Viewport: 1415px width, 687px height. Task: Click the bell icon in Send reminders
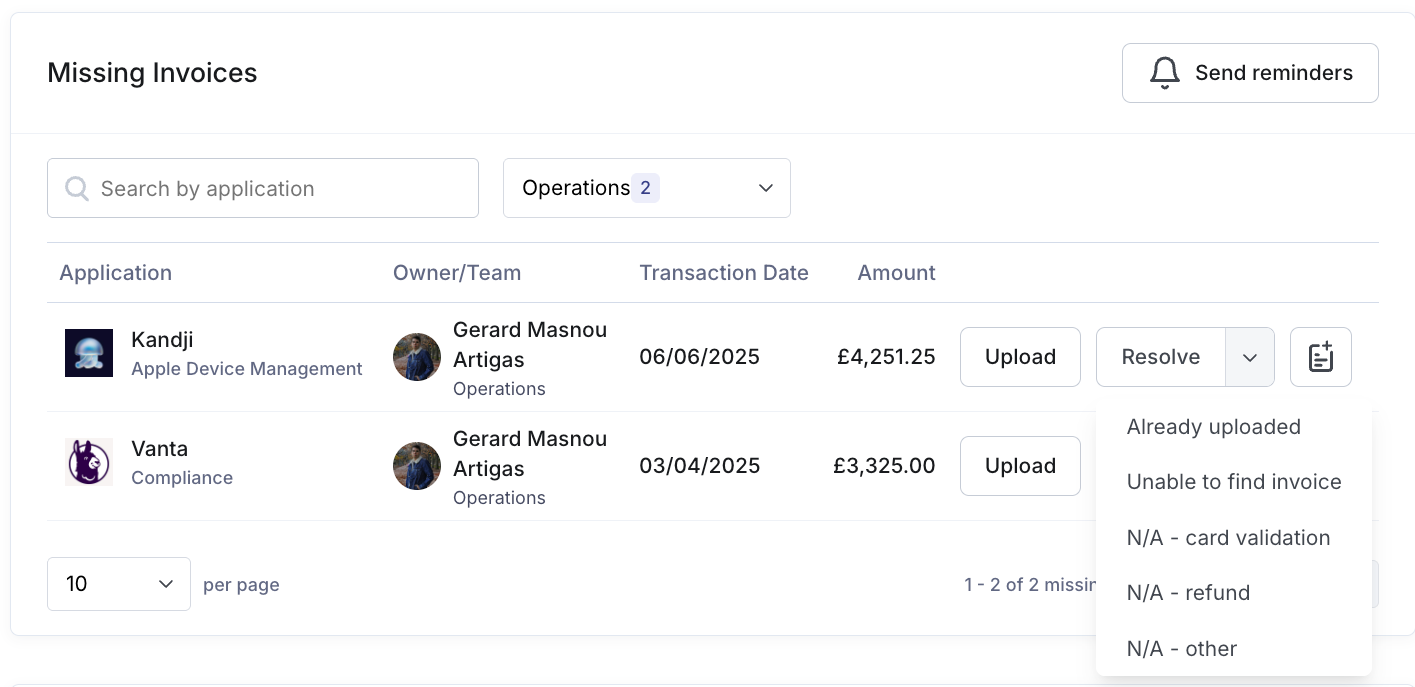click(x=1164, y=73)
